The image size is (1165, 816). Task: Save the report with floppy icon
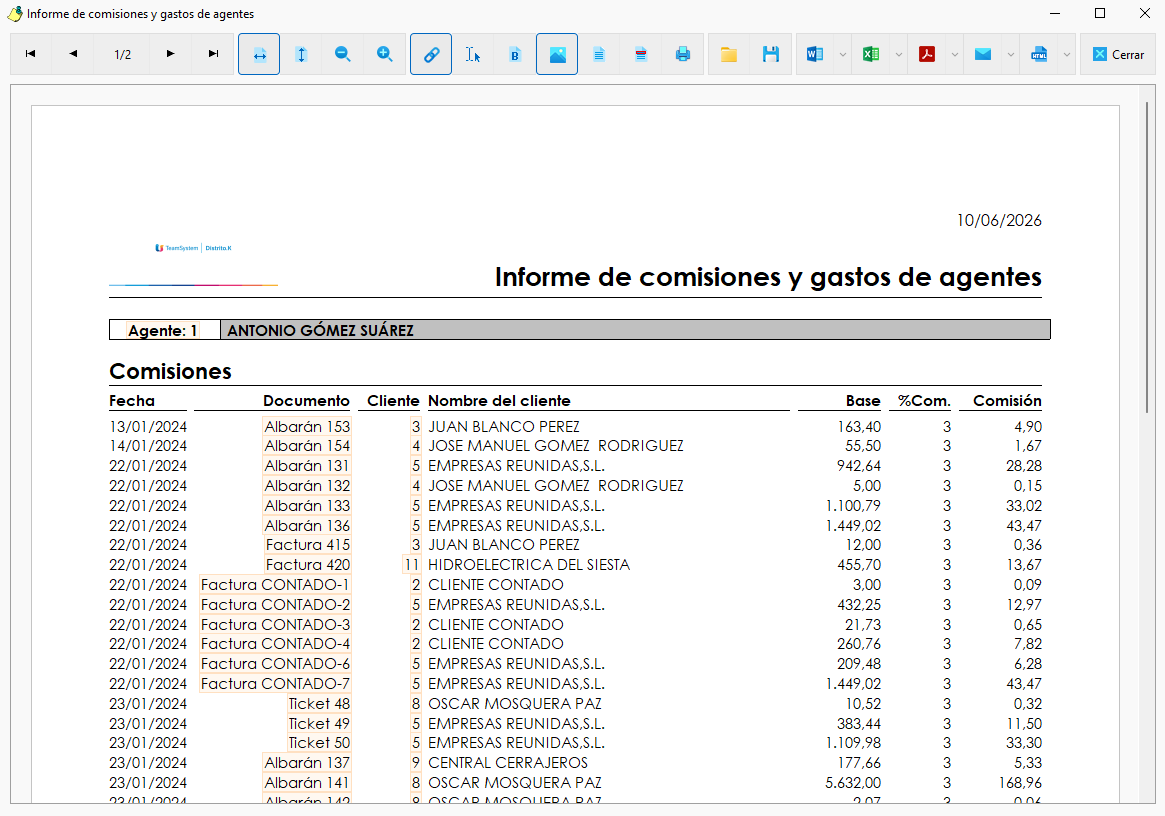click(x=770, y=54)
